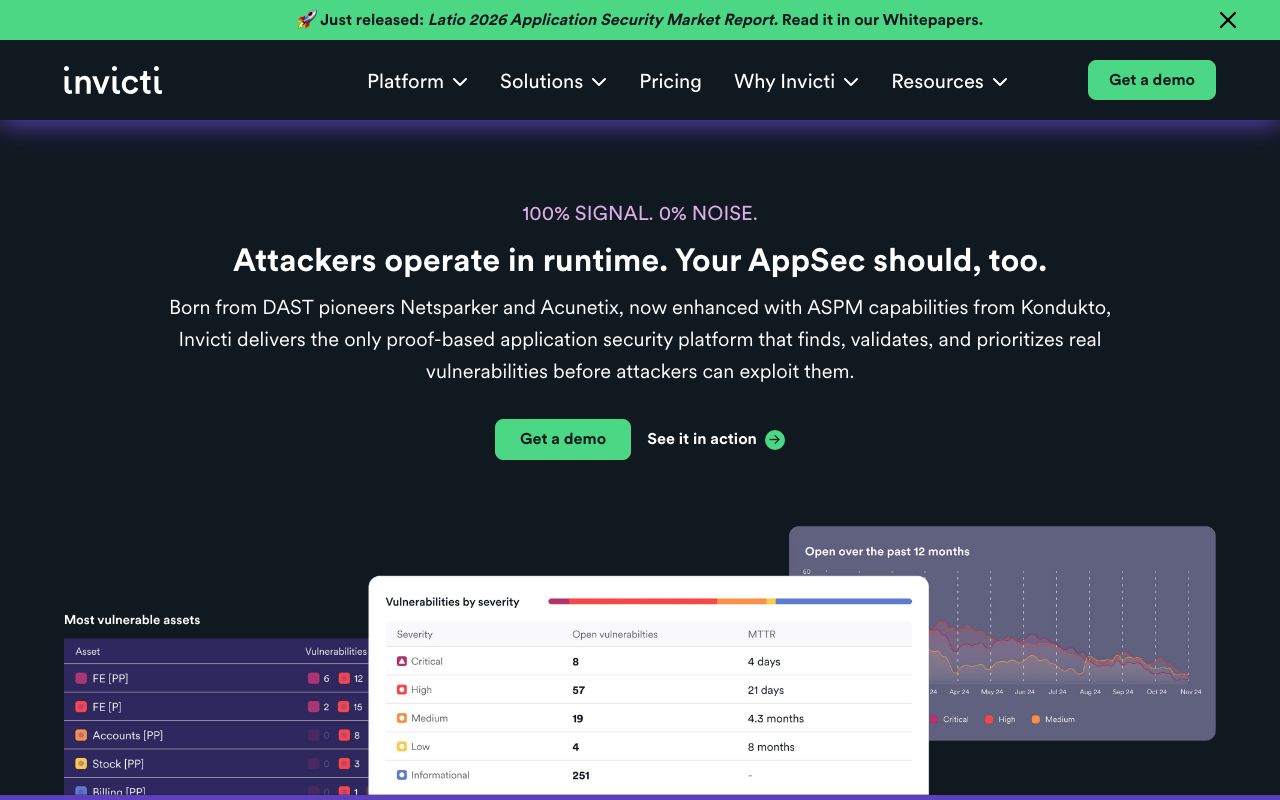Viewport: 1280px width, 800px height.
Task: Click the "Vulnerabilities by severity" heading
Action: pyautogui.click(x=453, y=602)
